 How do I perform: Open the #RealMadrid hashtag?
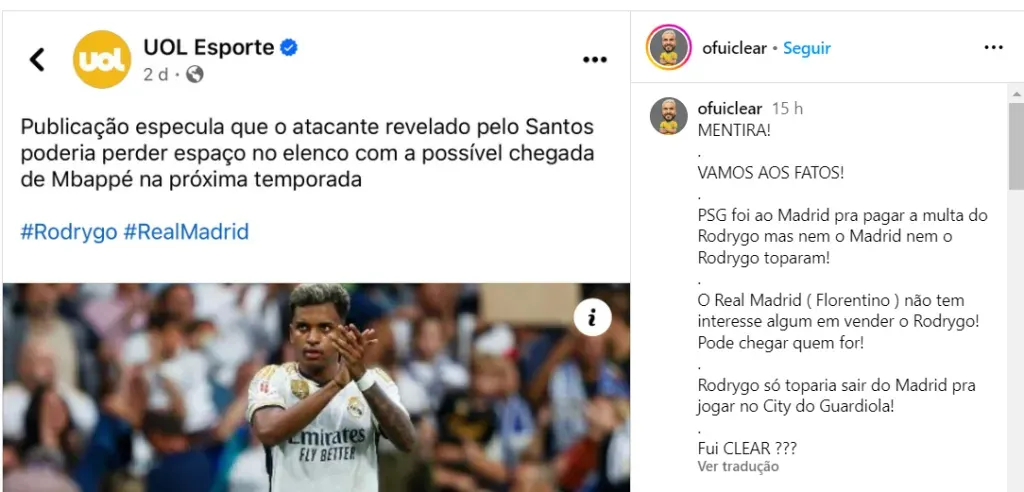186,232
